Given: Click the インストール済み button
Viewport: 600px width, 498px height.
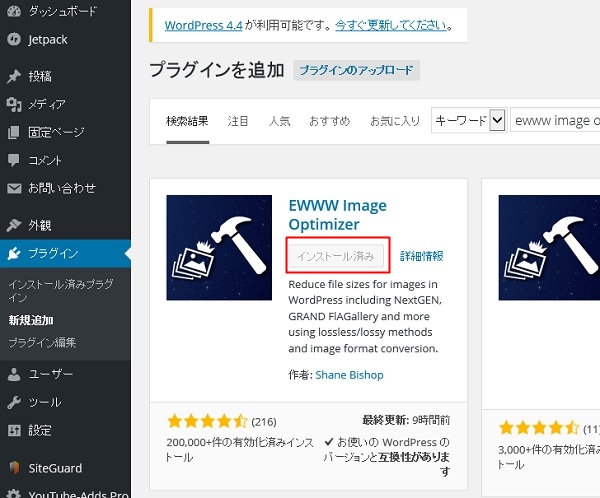Looking at the screenshot, I should (x=336, y=256).
